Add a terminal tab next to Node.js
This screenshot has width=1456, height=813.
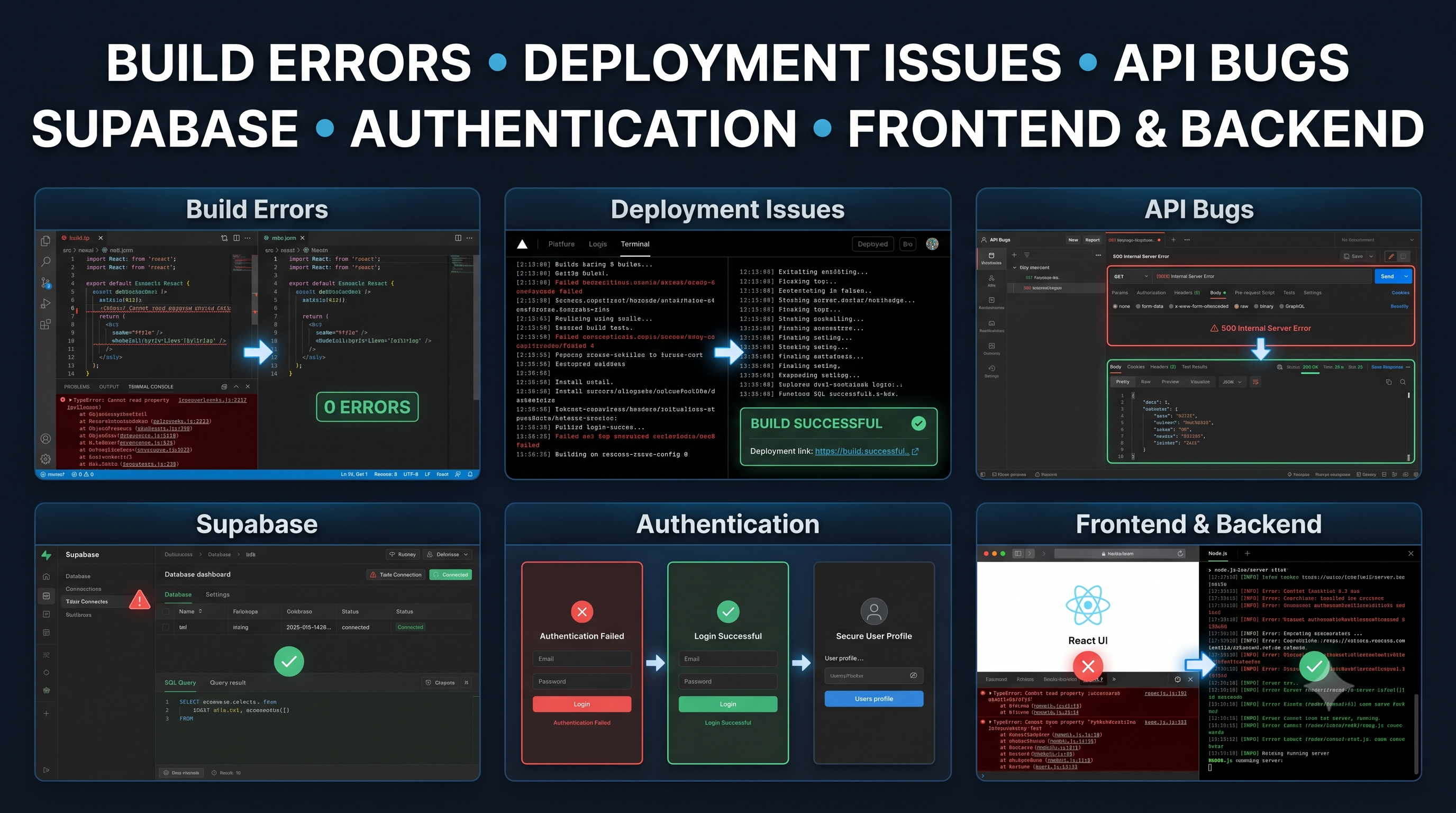click(x=1248, y=554)
